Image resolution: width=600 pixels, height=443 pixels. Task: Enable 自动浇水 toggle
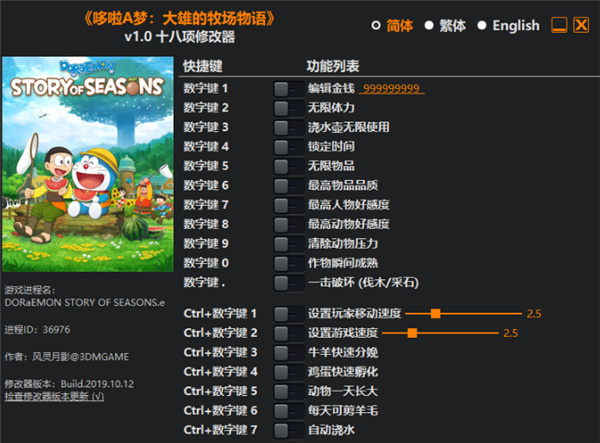pos(289,430)
